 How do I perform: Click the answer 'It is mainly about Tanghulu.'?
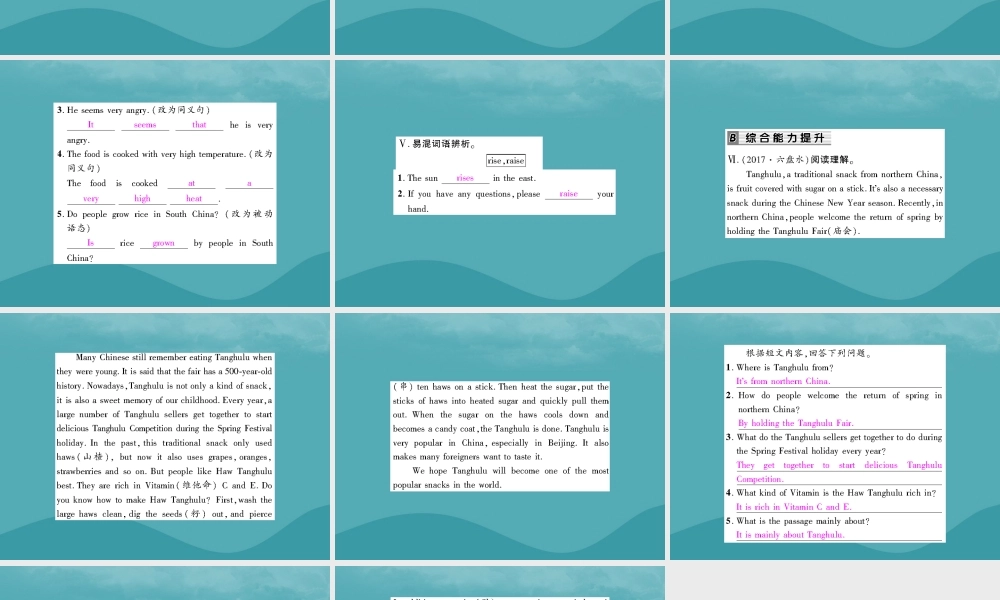790,535
